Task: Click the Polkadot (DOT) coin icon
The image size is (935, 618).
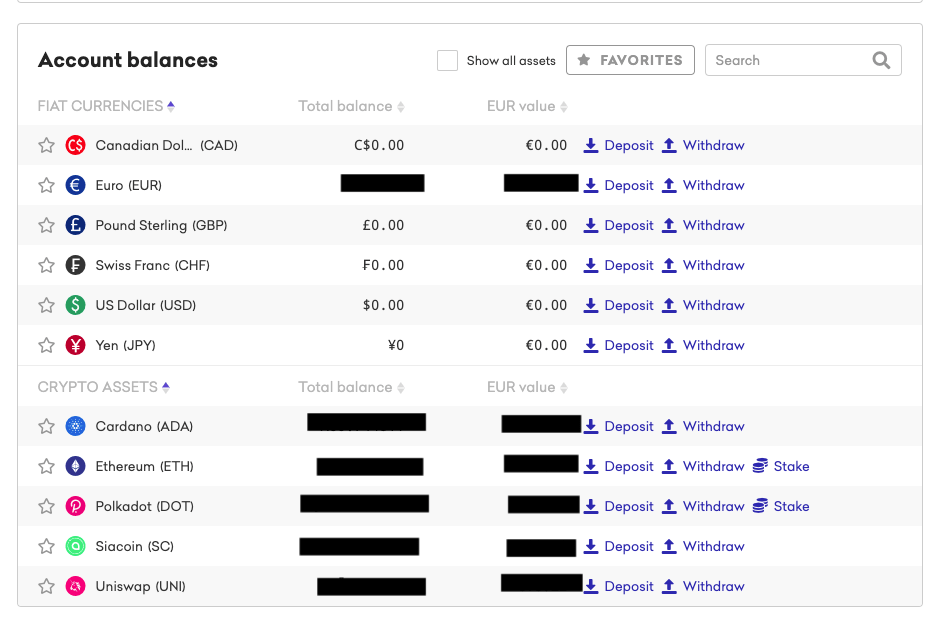Action: pyautogui.click(x=76, y=506)
